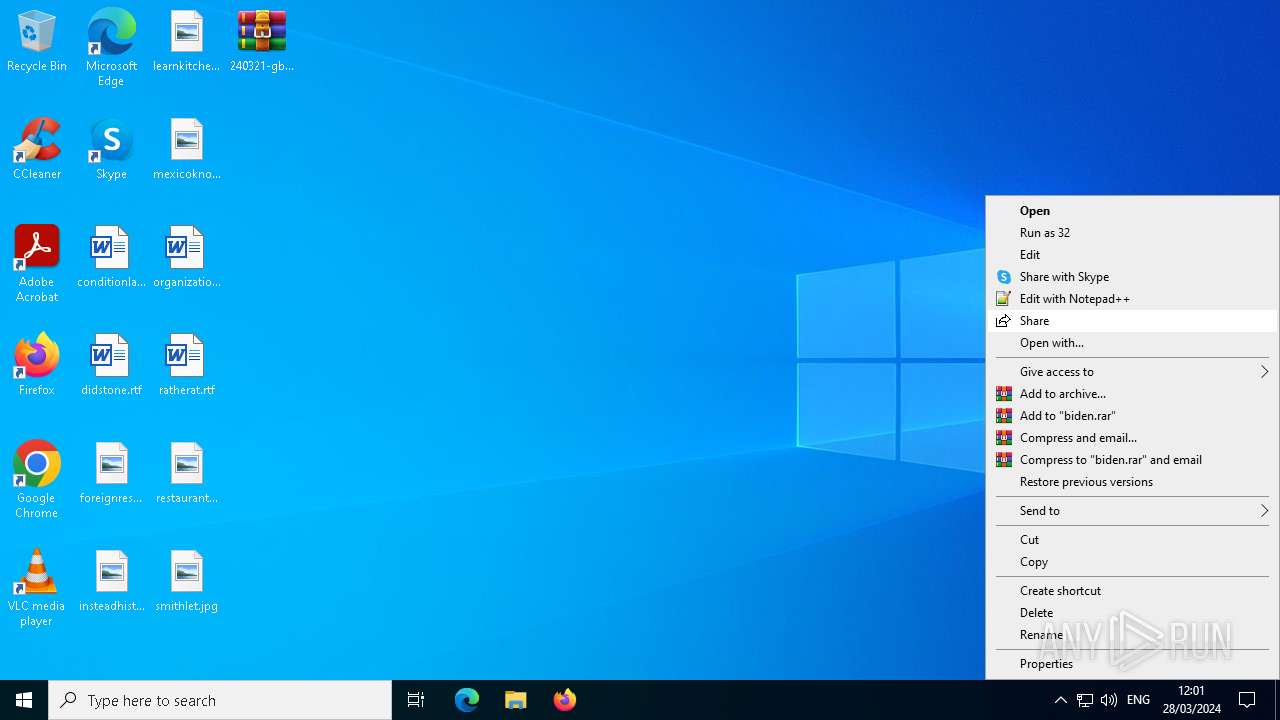1280x720 pixels.
Task: Click the ENG language indicator
Action: pyautogui.click(x=1138, y=700)
